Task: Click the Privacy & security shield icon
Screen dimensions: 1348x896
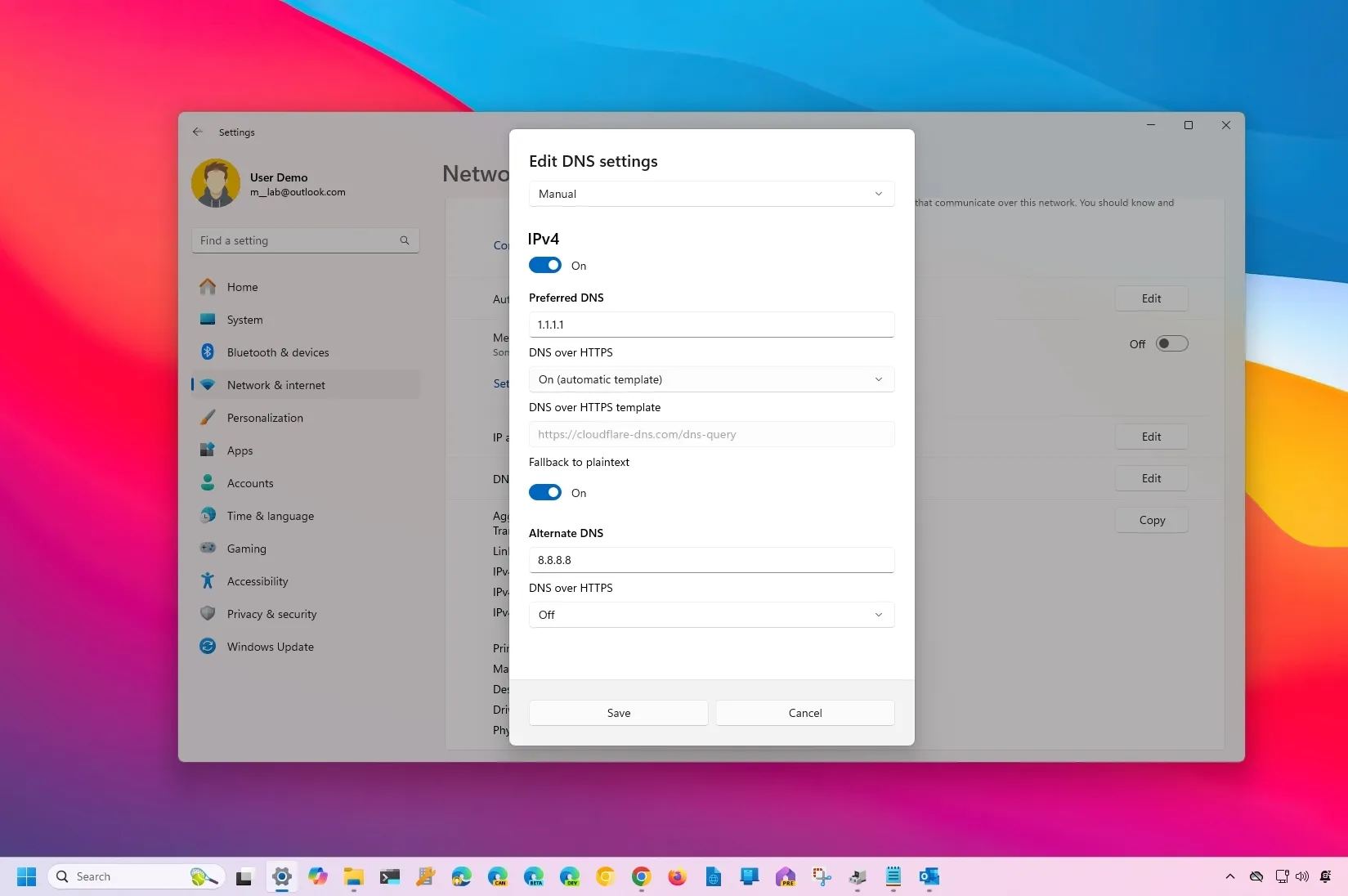Action: (208, 613)
